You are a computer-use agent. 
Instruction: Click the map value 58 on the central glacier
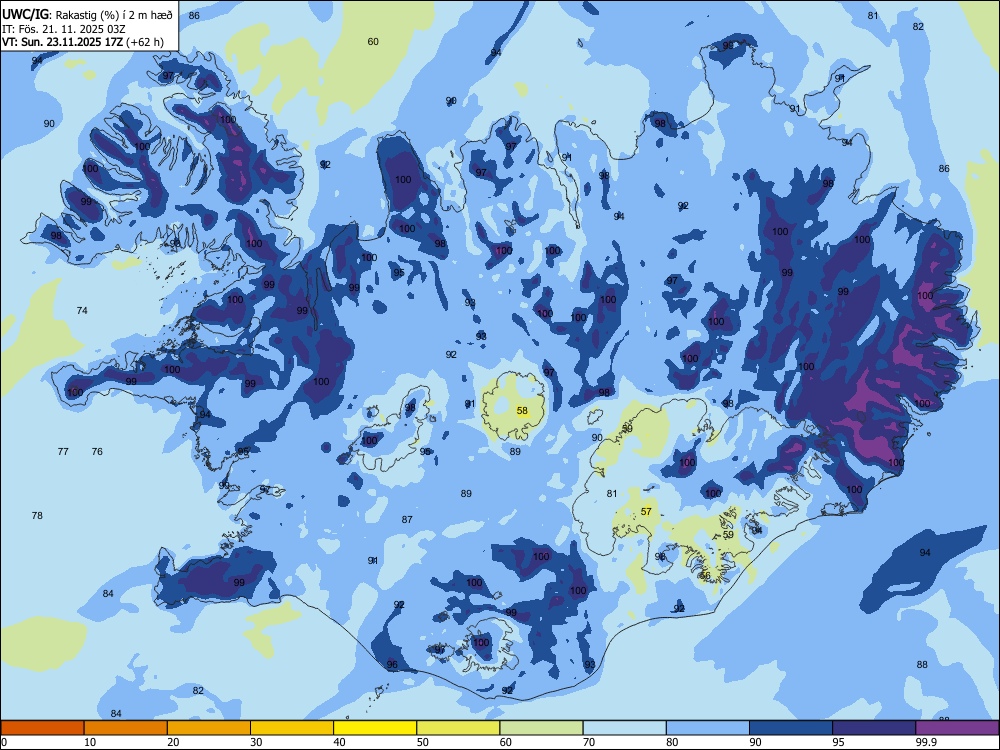click(x=522, y=411)
